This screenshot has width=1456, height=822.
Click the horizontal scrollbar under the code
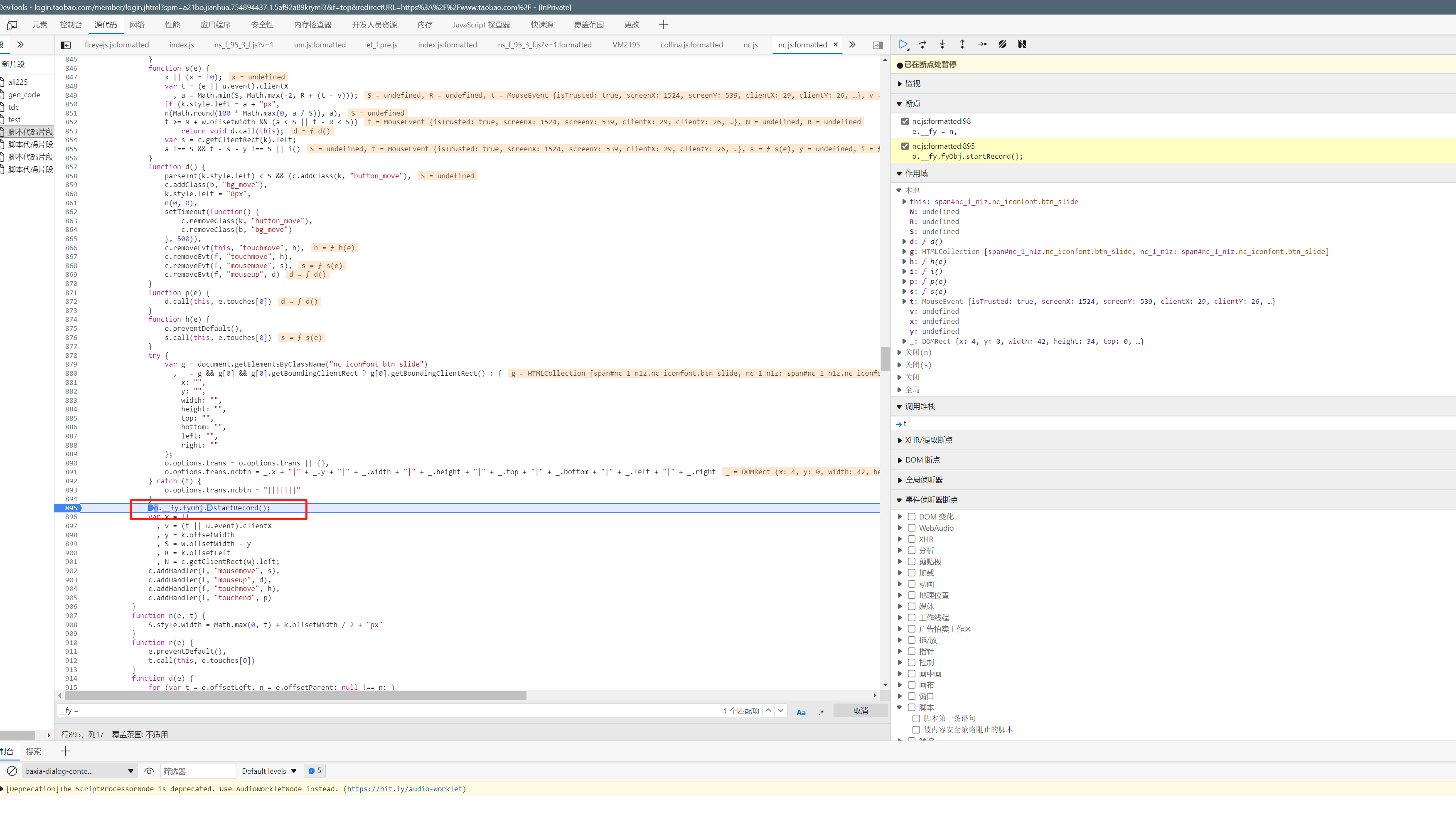[x=294, y=695]
